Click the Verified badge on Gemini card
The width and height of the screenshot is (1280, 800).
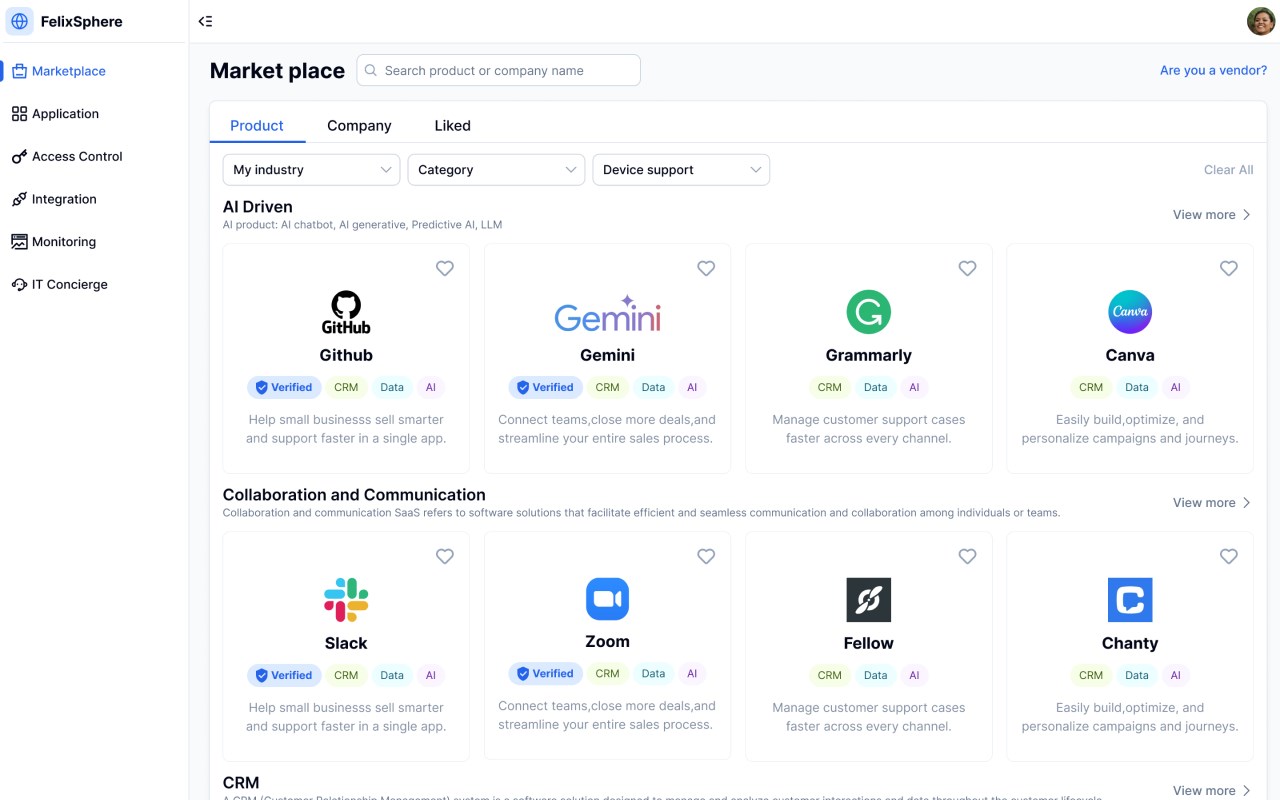546,387
